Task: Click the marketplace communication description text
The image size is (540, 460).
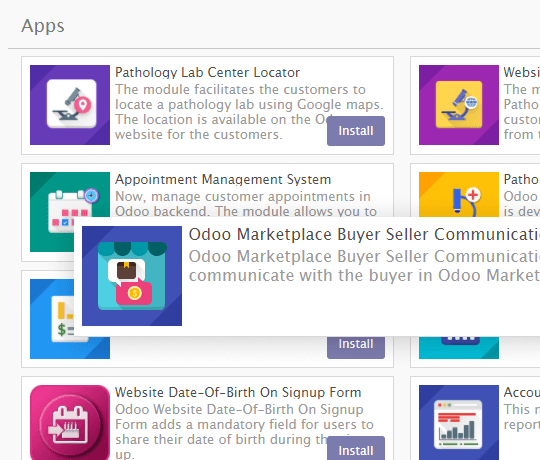Action: coord(364,266)
